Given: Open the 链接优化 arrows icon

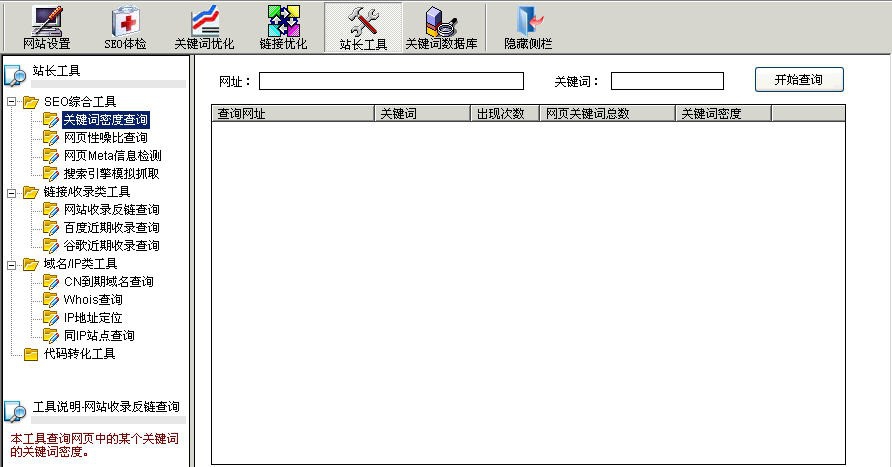Looking at the screenshot, I should [283, 21].
